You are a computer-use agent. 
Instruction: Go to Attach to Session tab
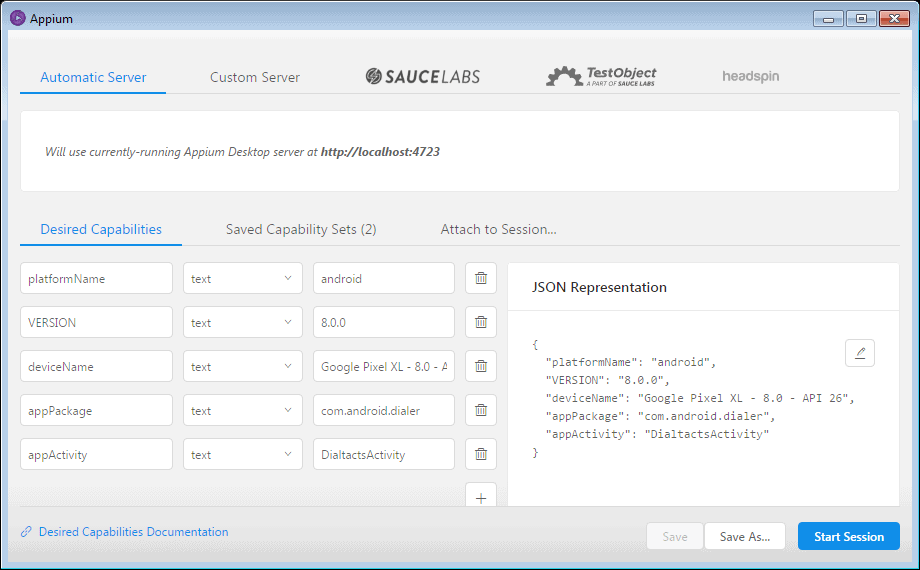tap(498, 229)
